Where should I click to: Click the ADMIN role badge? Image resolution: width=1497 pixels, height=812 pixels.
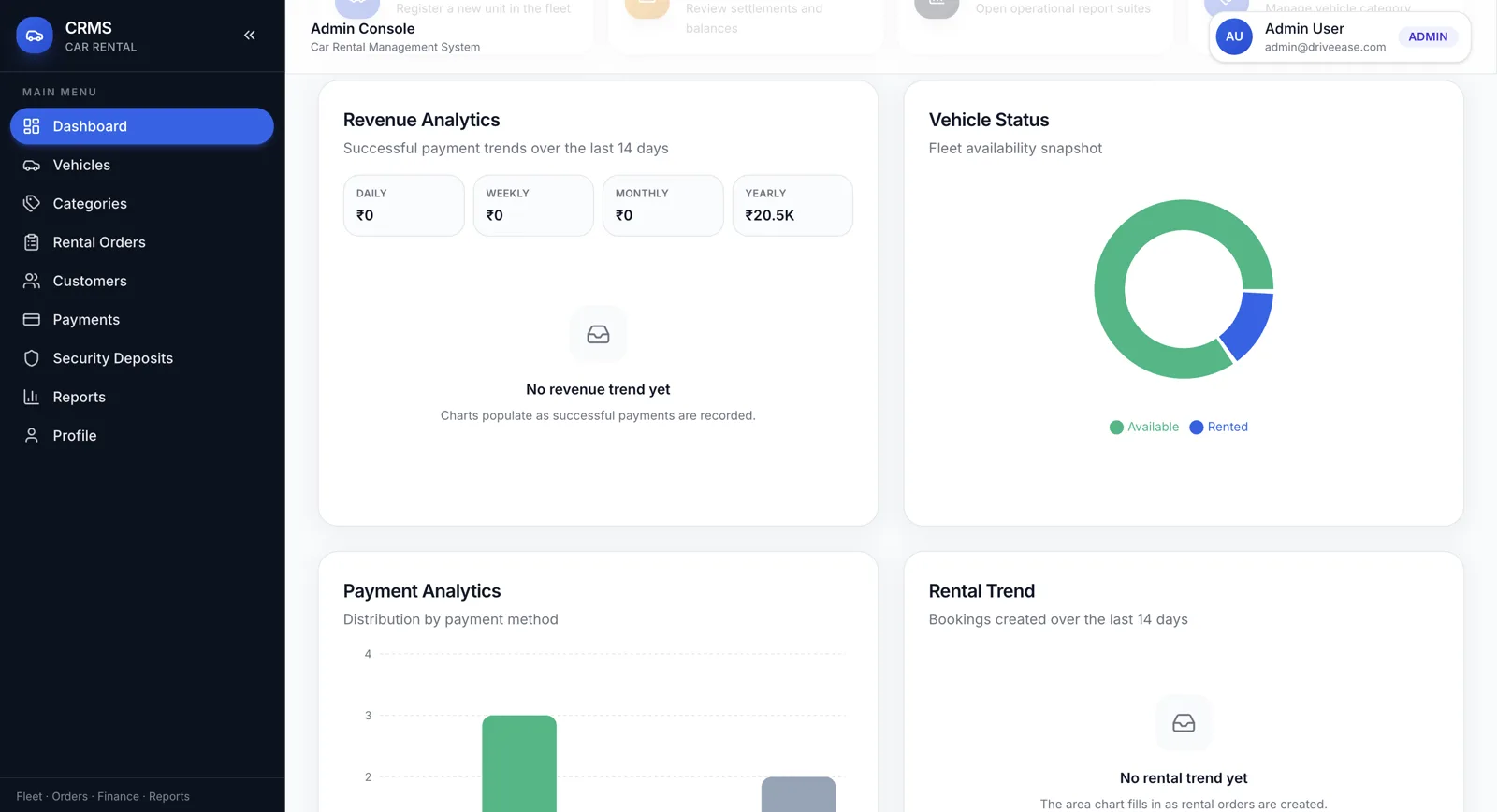(x=1428, y=36)
